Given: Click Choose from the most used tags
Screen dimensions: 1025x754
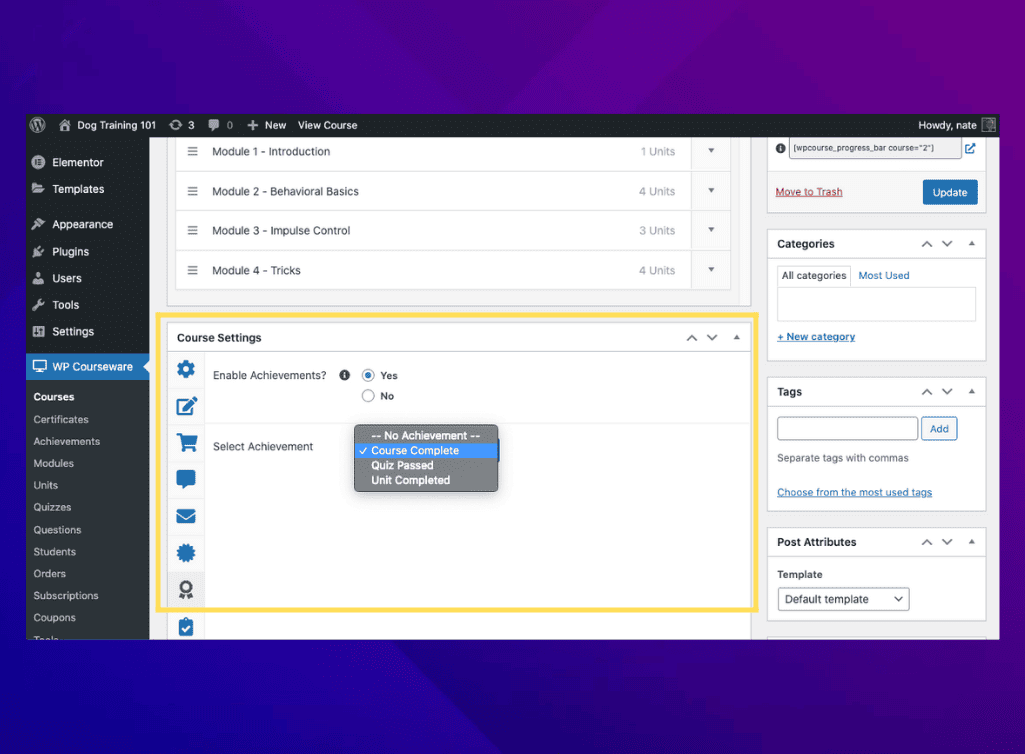Looking at the screenshot, I should click(x=854, y=492).
